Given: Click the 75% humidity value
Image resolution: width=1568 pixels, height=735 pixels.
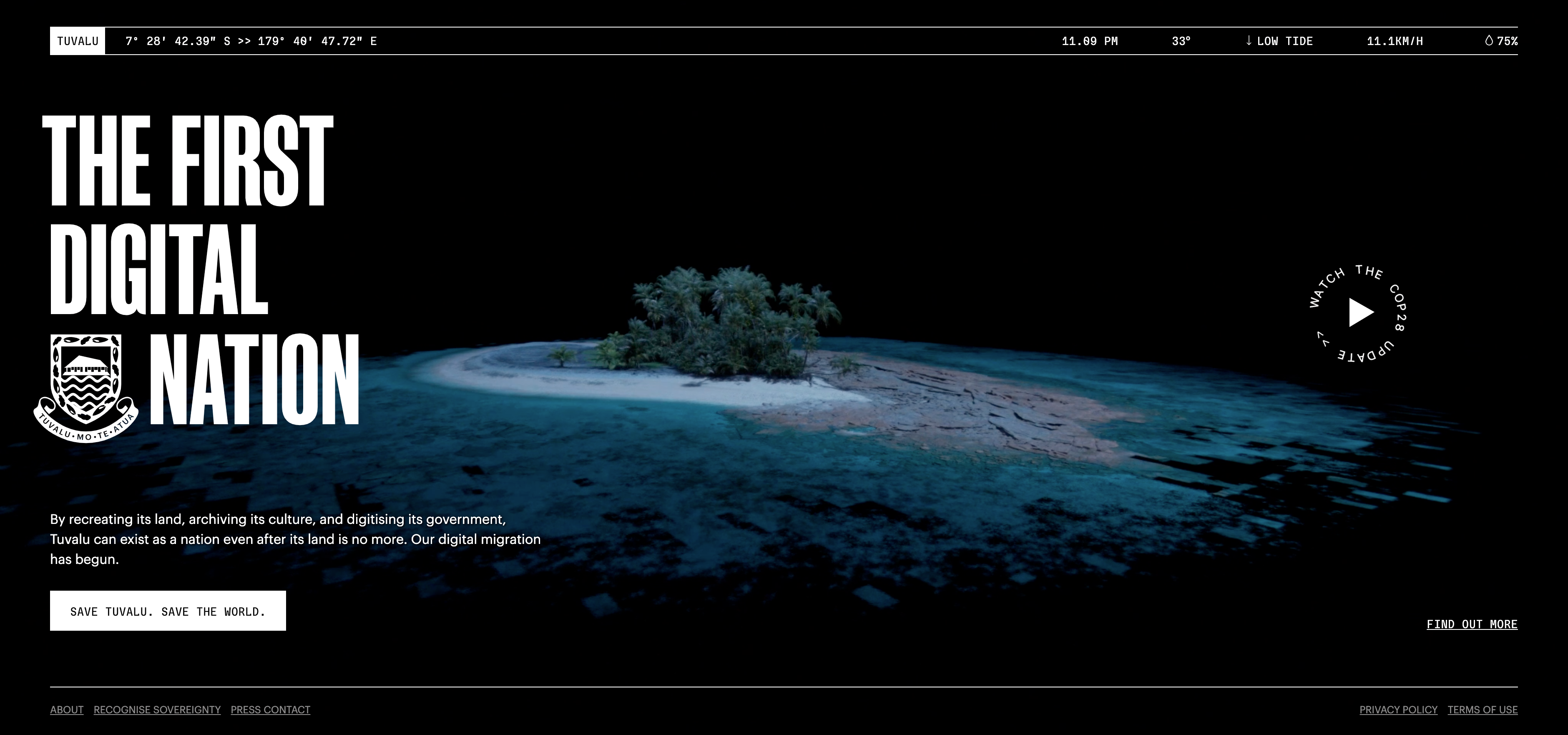Looking at the screenshot, I should [x=1507, y=41].
